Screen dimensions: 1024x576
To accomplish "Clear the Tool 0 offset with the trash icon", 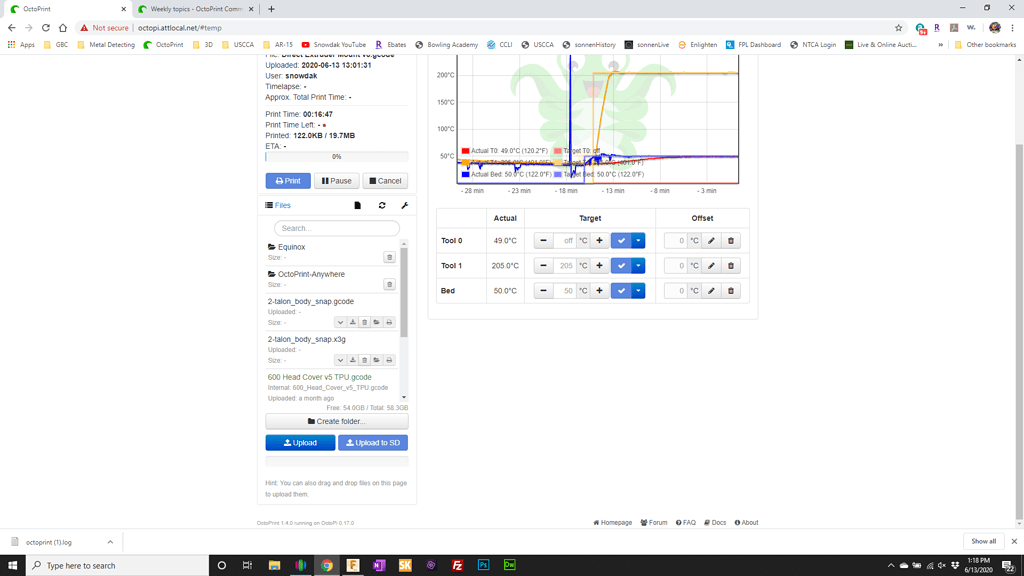I will [x=730, y=240].
